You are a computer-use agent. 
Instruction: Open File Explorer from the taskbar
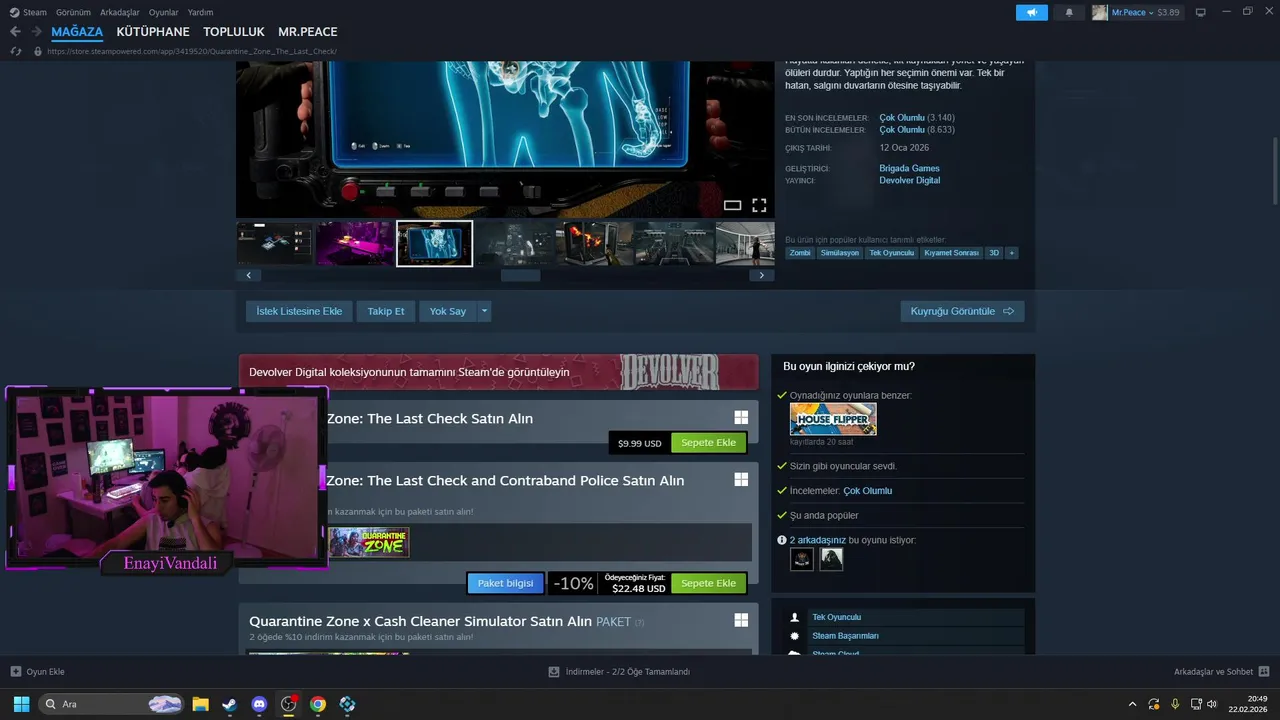(200, 704)
